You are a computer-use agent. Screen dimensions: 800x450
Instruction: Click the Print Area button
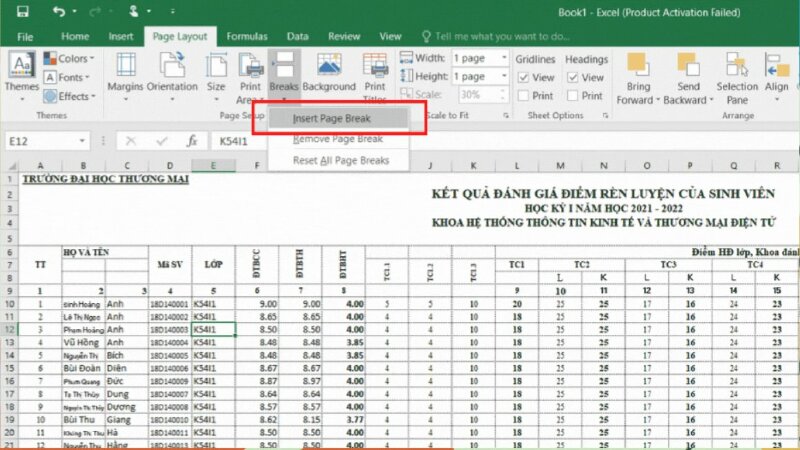click(x=251, y=77)
